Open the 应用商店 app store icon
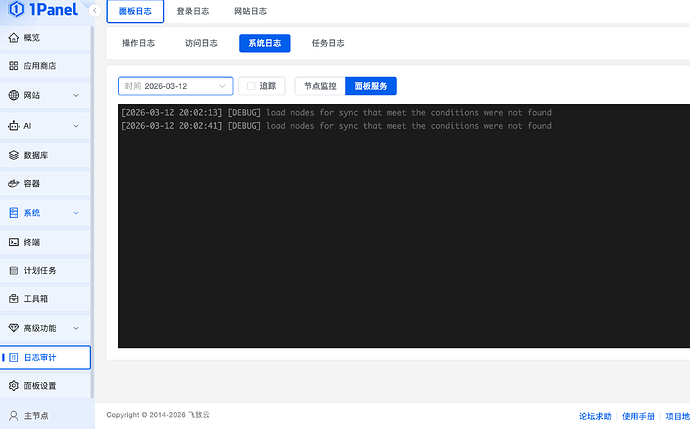The image size is (690, 429). pos(13,66)
